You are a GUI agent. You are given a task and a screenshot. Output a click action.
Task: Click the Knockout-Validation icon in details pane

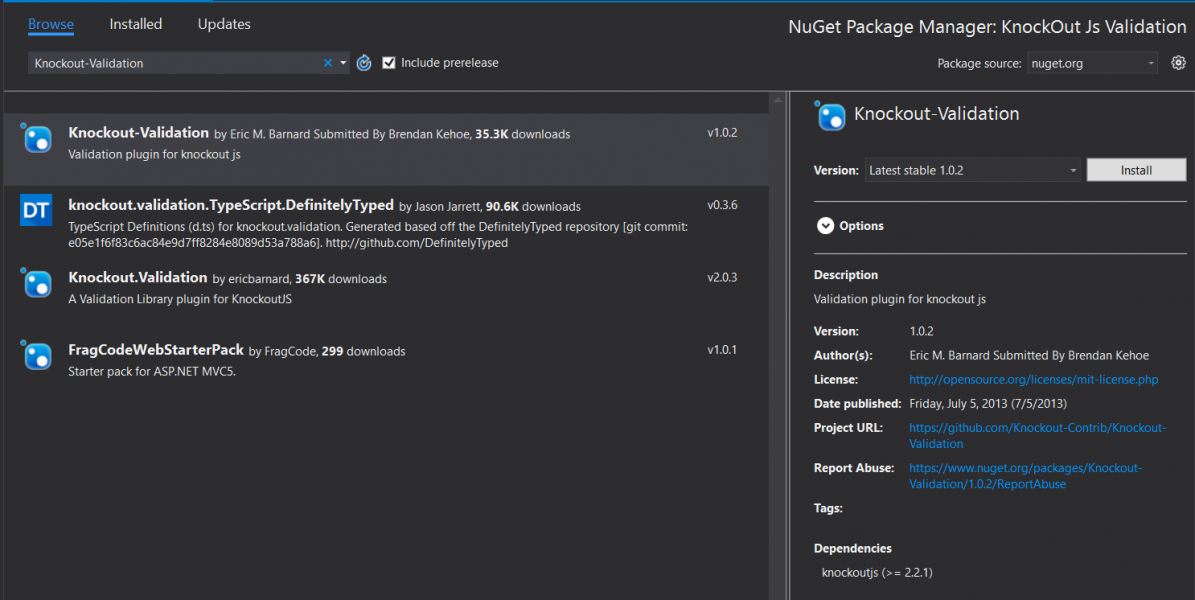(830, 117)
